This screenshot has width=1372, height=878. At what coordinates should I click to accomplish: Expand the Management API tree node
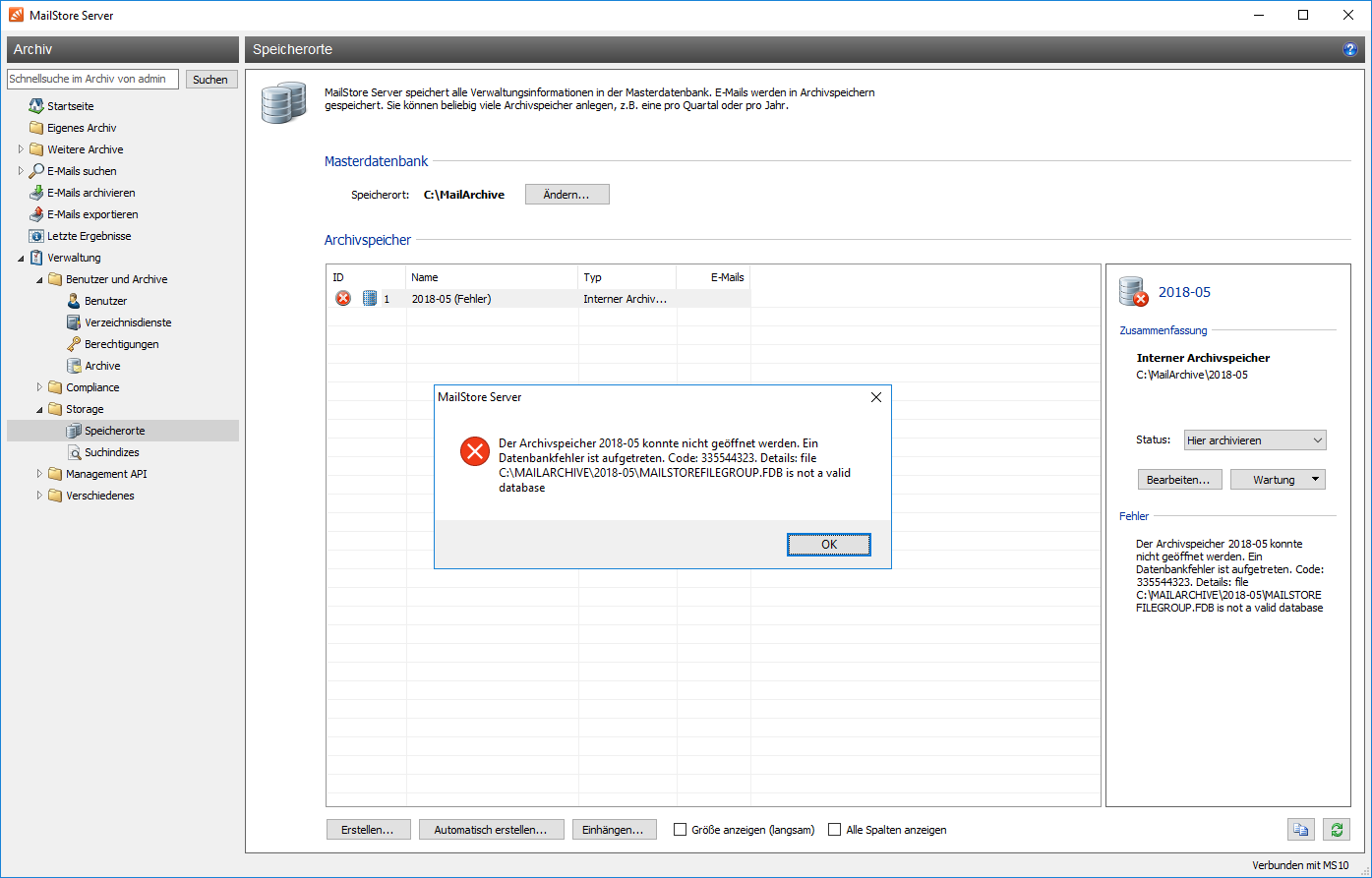point(39,474)
